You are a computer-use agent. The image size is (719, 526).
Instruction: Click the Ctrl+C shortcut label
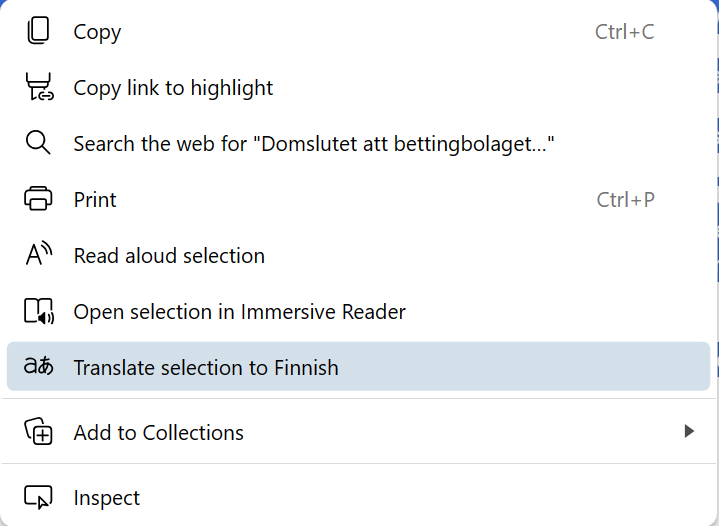point(625,32)
